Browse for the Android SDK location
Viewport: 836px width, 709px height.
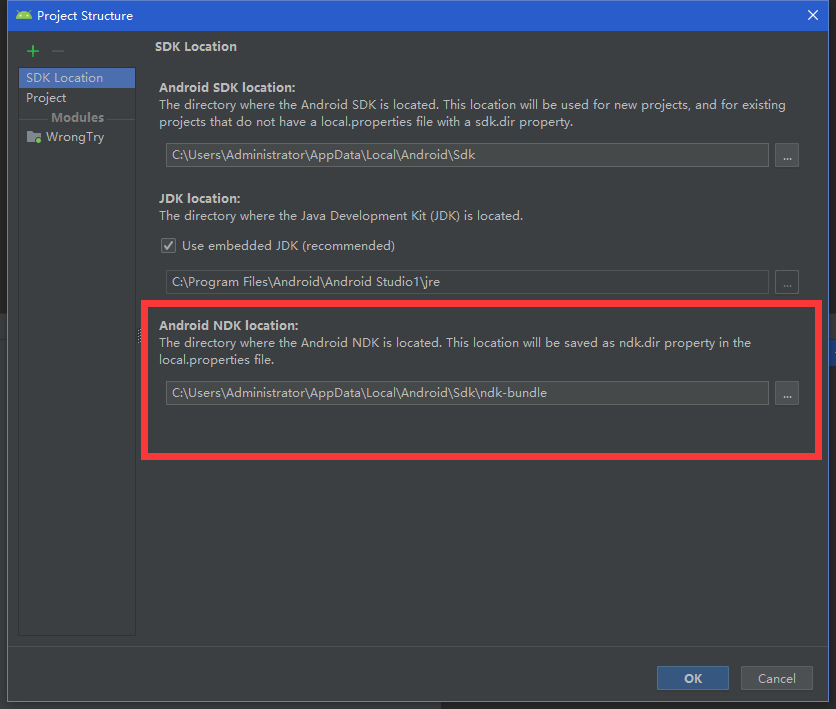pos(787,155)
